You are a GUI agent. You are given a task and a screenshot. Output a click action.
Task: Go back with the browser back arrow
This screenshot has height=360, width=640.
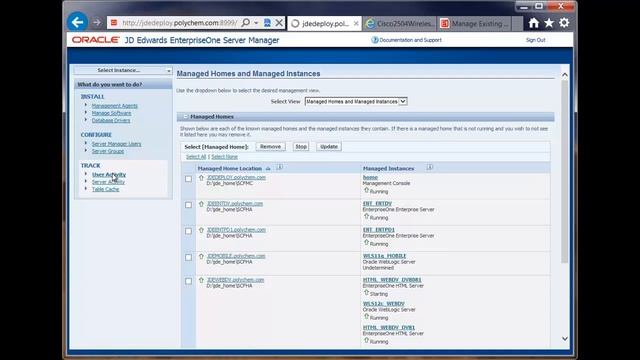[78, 22]
